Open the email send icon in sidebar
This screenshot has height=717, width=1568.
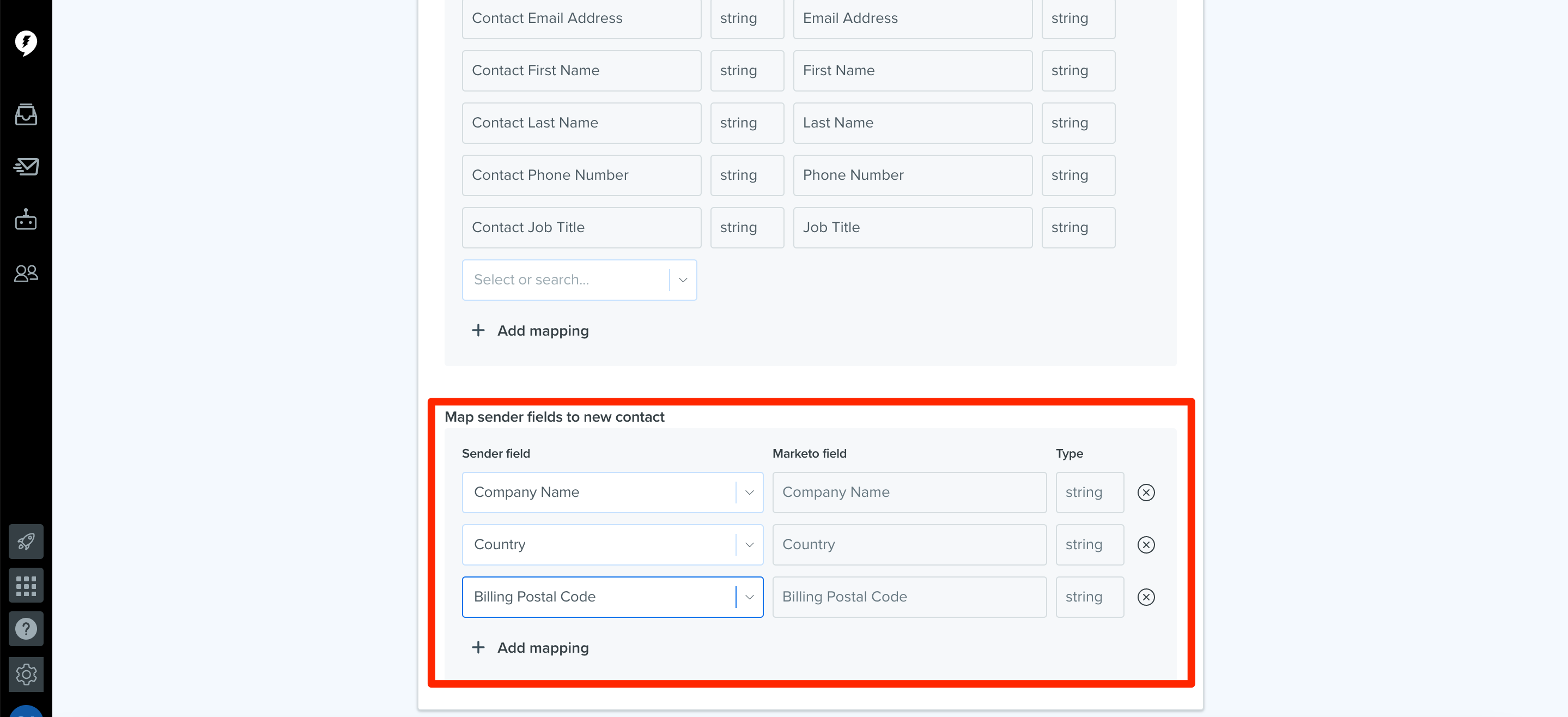pyautogui.click(x=26, y=166)
